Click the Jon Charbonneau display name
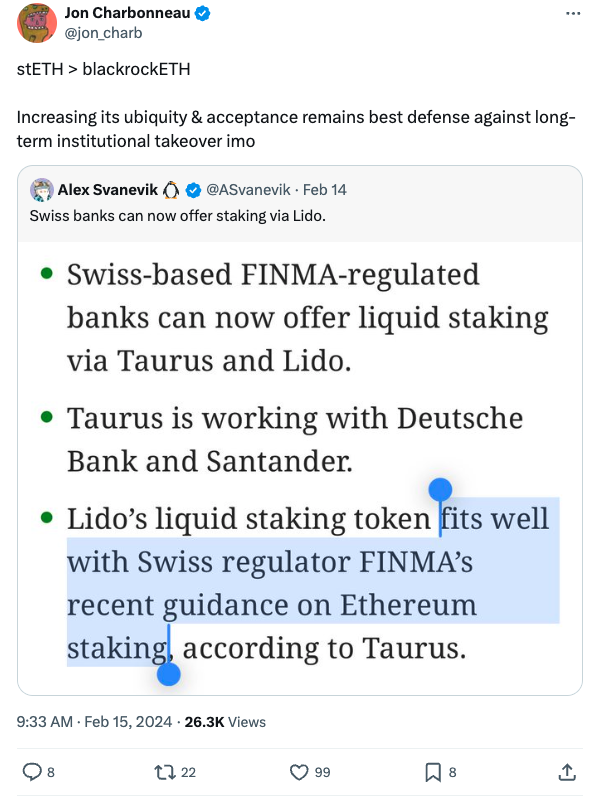Image resolution: width=597 pixels, height=797 pixels. [x=128, y=13]
